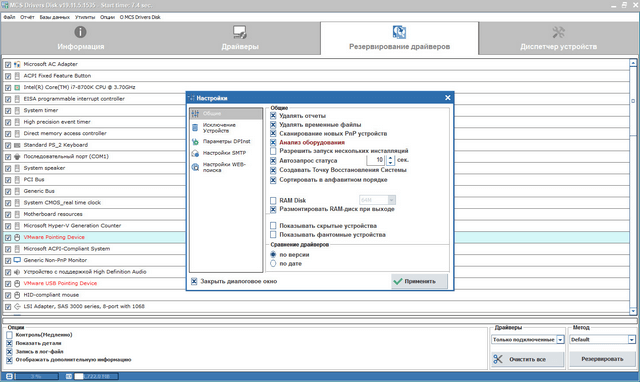The image size is (640, 382).
Task: Open Исключение Устройств settings section
Action: pyautogui.click(x=226, y=128)
